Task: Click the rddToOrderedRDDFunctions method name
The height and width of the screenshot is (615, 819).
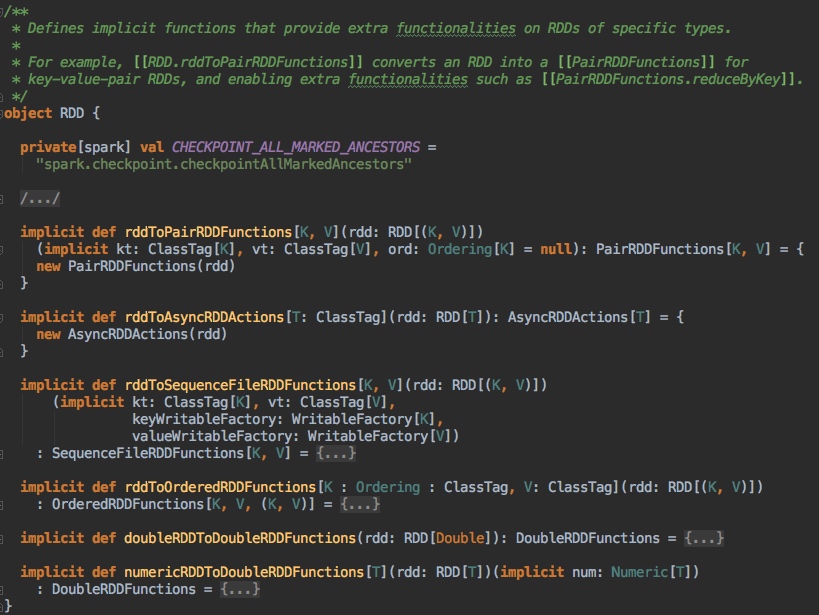Action: [x=220, y=487]
